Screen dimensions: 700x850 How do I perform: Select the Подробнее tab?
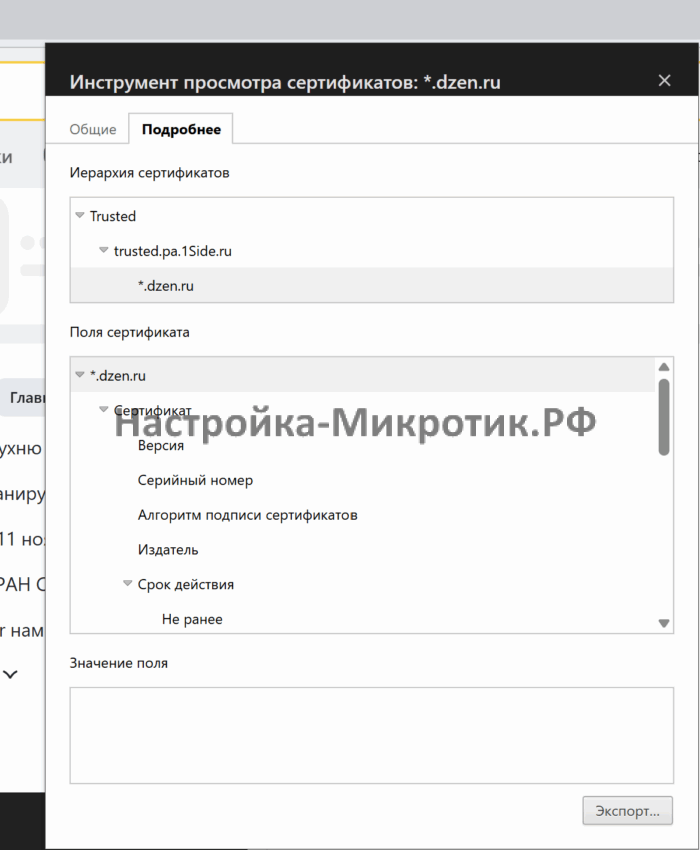tap(181, 130)
